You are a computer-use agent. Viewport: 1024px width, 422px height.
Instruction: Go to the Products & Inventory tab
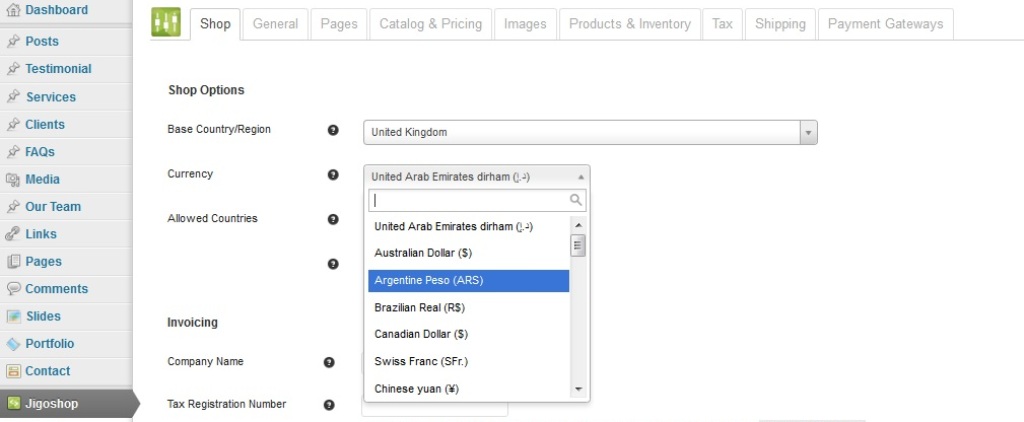[629, 24]
